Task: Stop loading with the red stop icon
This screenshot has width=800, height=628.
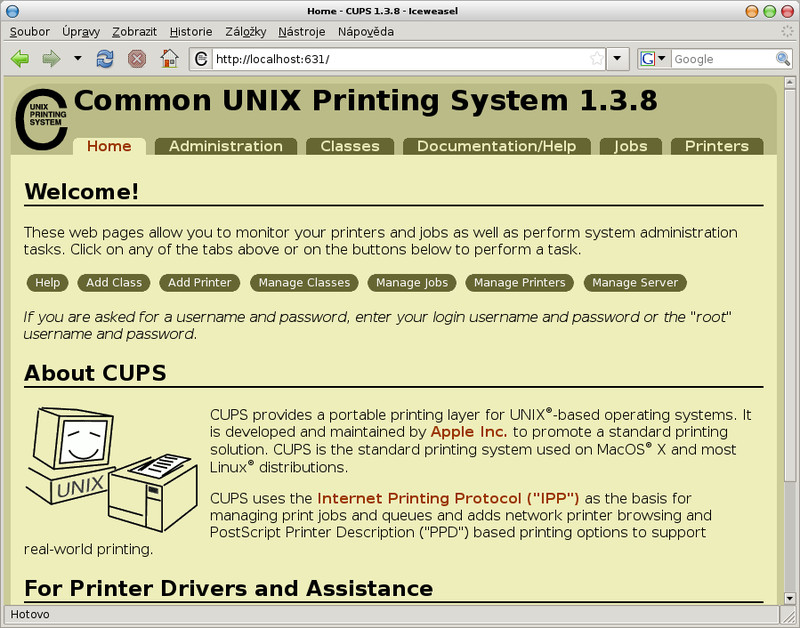Action: pos(137,59)
